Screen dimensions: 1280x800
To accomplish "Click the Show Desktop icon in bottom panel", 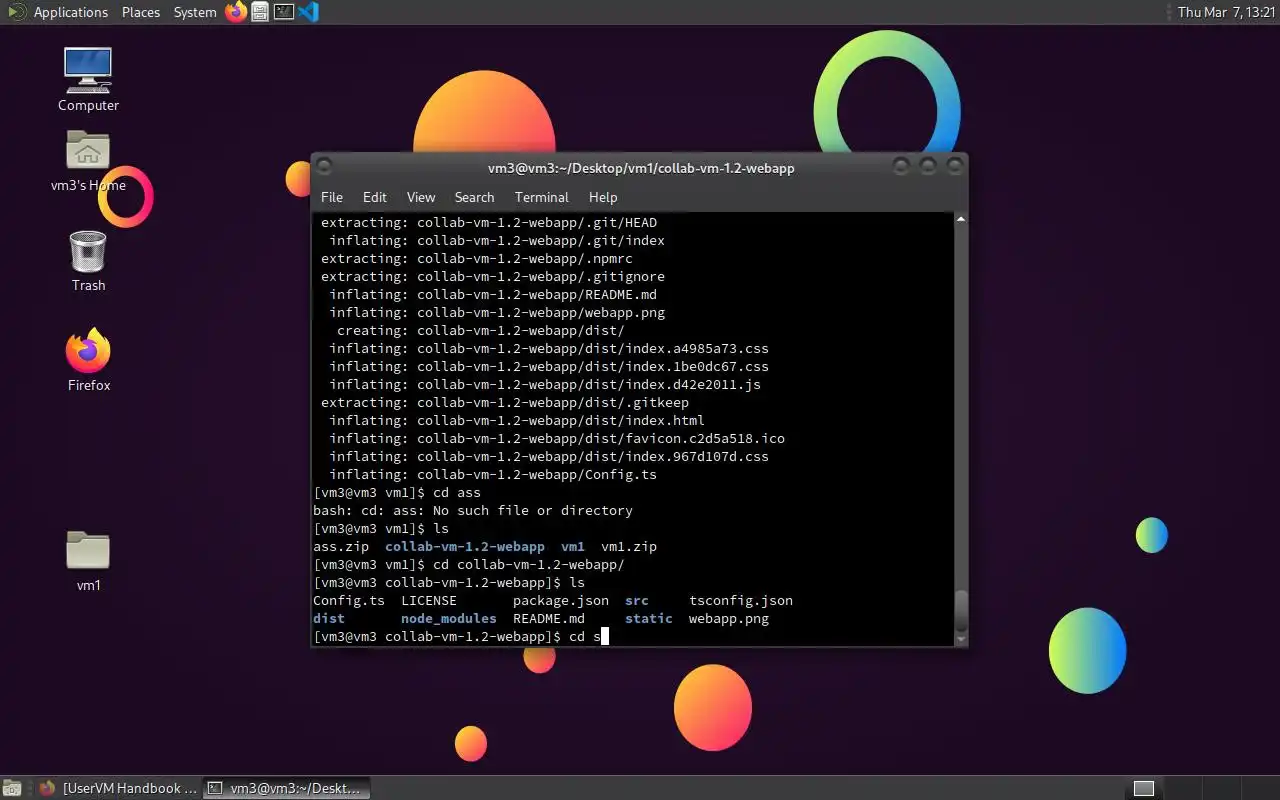I will click(11, 788).
